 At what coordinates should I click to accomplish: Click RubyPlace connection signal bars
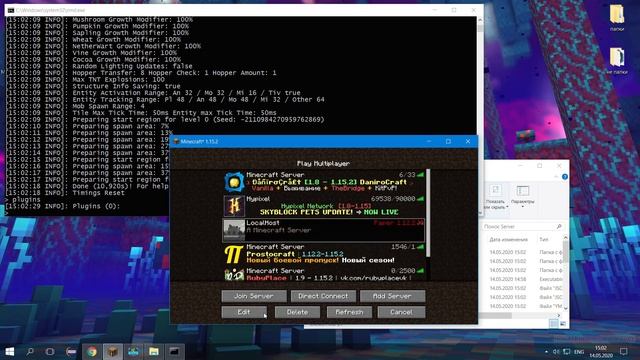(420, 271)
